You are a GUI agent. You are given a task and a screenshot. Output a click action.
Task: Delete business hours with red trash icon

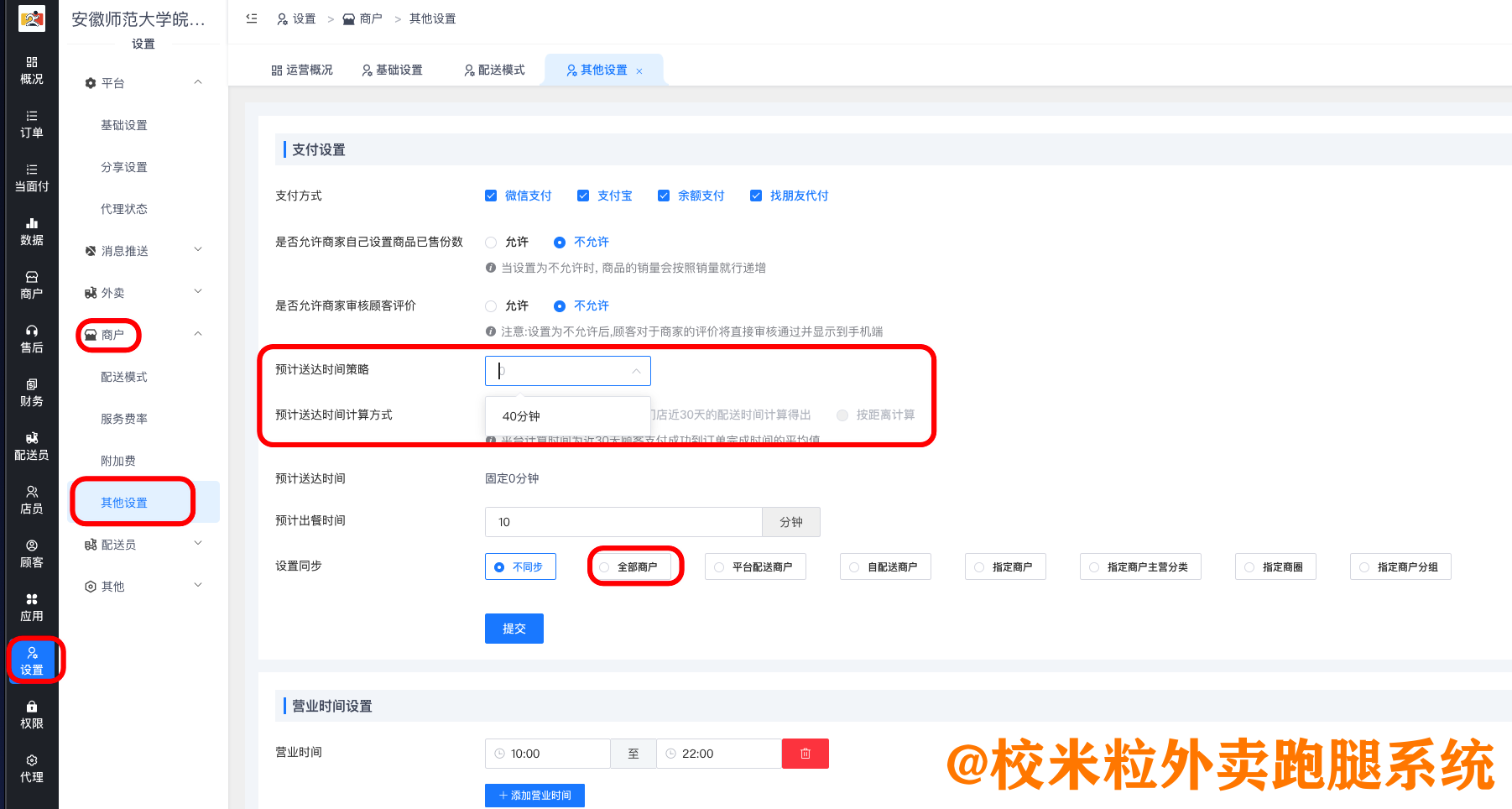[805, 754]
